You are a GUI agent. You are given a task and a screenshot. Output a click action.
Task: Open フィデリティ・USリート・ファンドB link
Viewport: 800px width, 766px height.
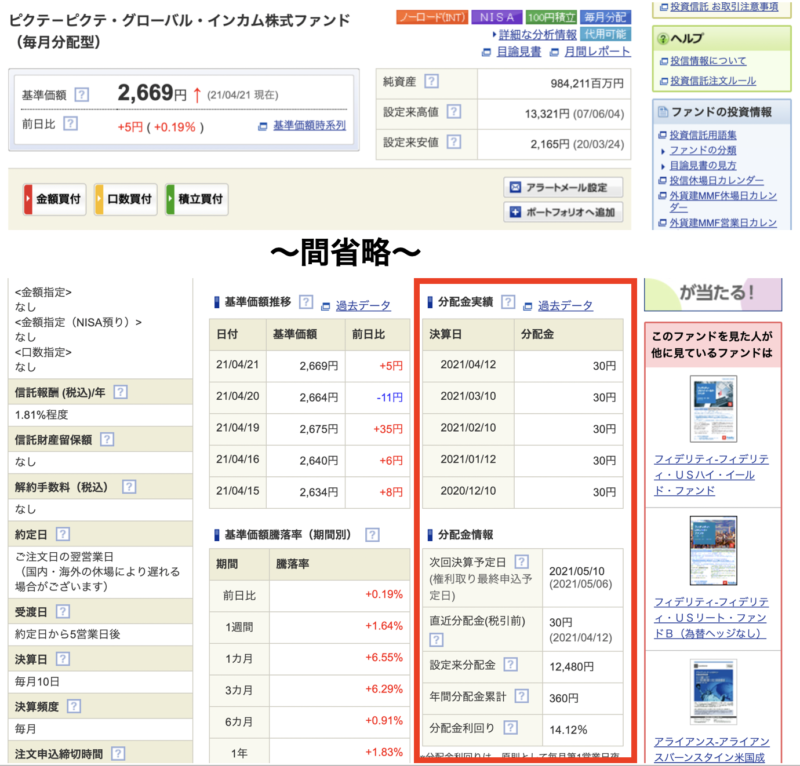point(711,617)
